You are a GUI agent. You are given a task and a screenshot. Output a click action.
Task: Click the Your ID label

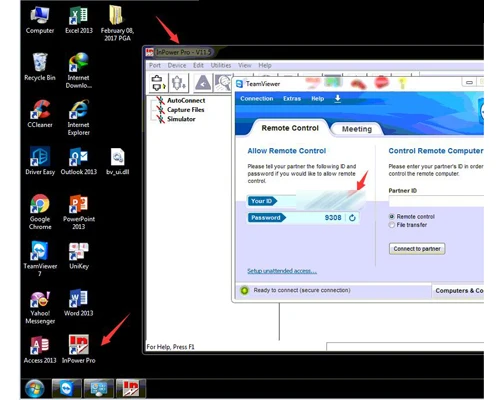point(262,201)
